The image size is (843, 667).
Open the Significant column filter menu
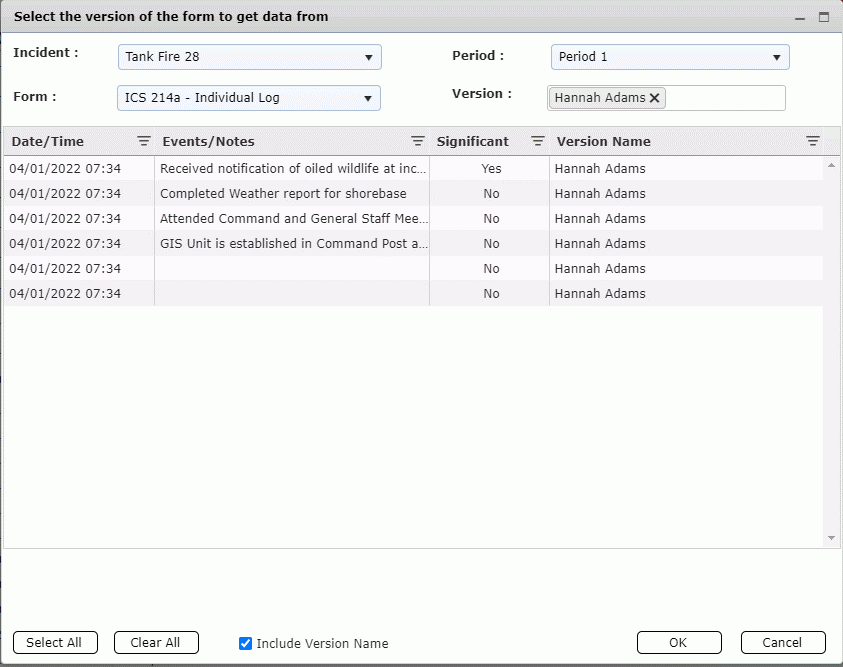538,142
